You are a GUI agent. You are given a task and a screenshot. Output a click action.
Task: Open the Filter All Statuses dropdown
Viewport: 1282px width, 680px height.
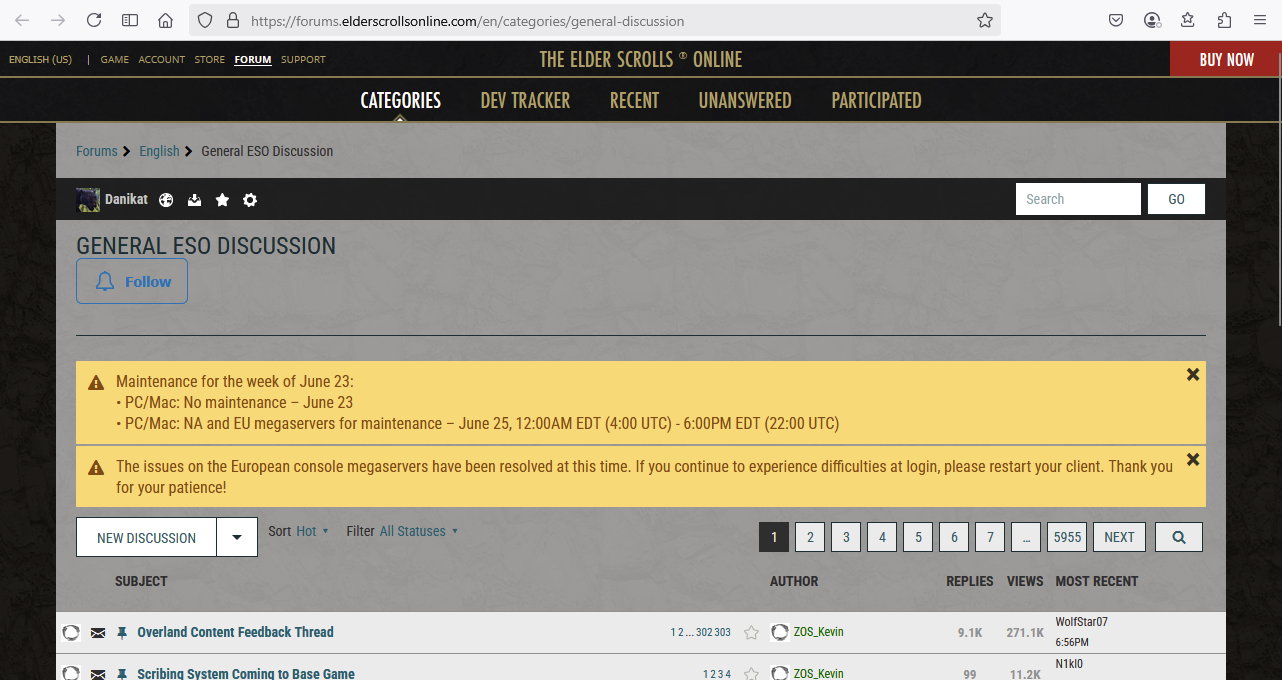[419, 531]
